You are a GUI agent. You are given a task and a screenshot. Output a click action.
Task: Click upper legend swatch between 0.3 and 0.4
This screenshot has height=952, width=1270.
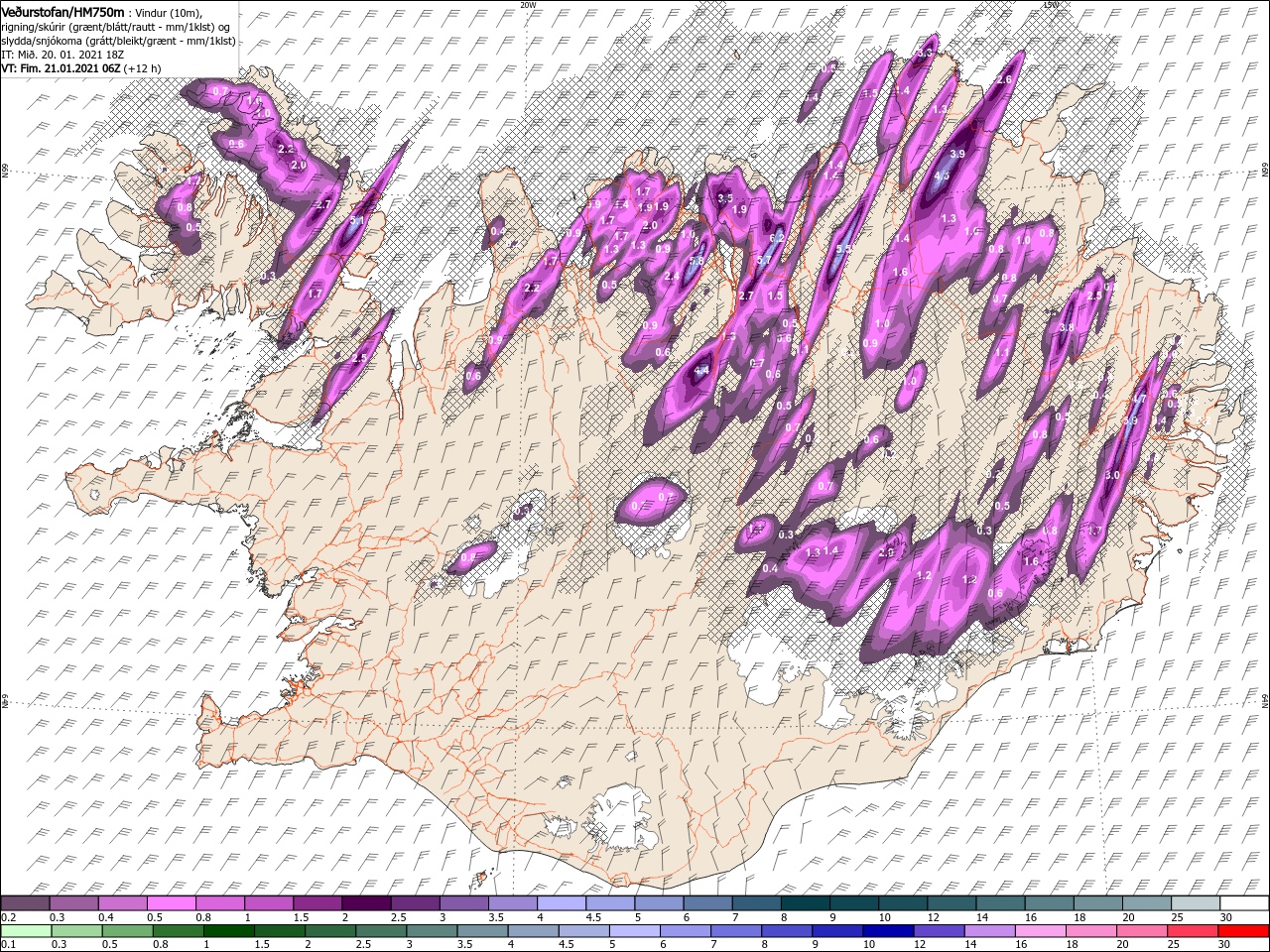(73, 902)
